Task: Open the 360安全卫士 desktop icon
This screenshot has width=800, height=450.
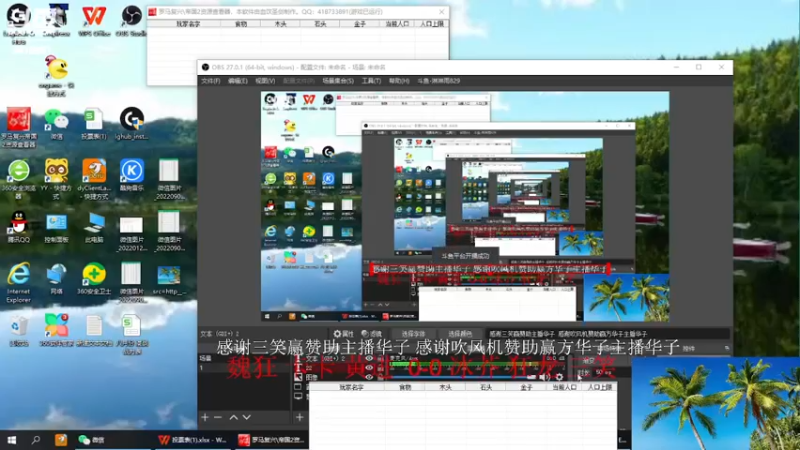Action: [94, 279]
